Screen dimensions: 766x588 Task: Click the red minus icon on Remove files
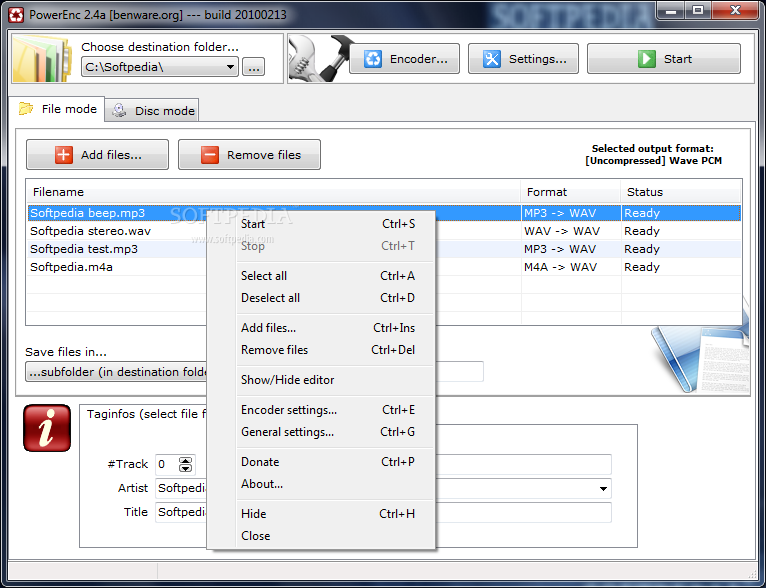tap(210, 155)
